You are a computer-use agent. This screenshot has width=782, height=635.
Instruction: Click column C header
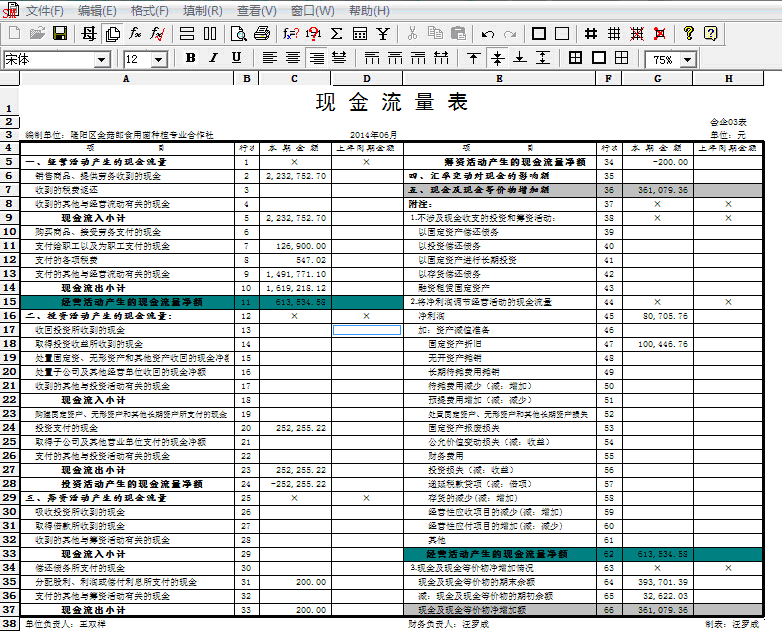[x=294, y=78]
